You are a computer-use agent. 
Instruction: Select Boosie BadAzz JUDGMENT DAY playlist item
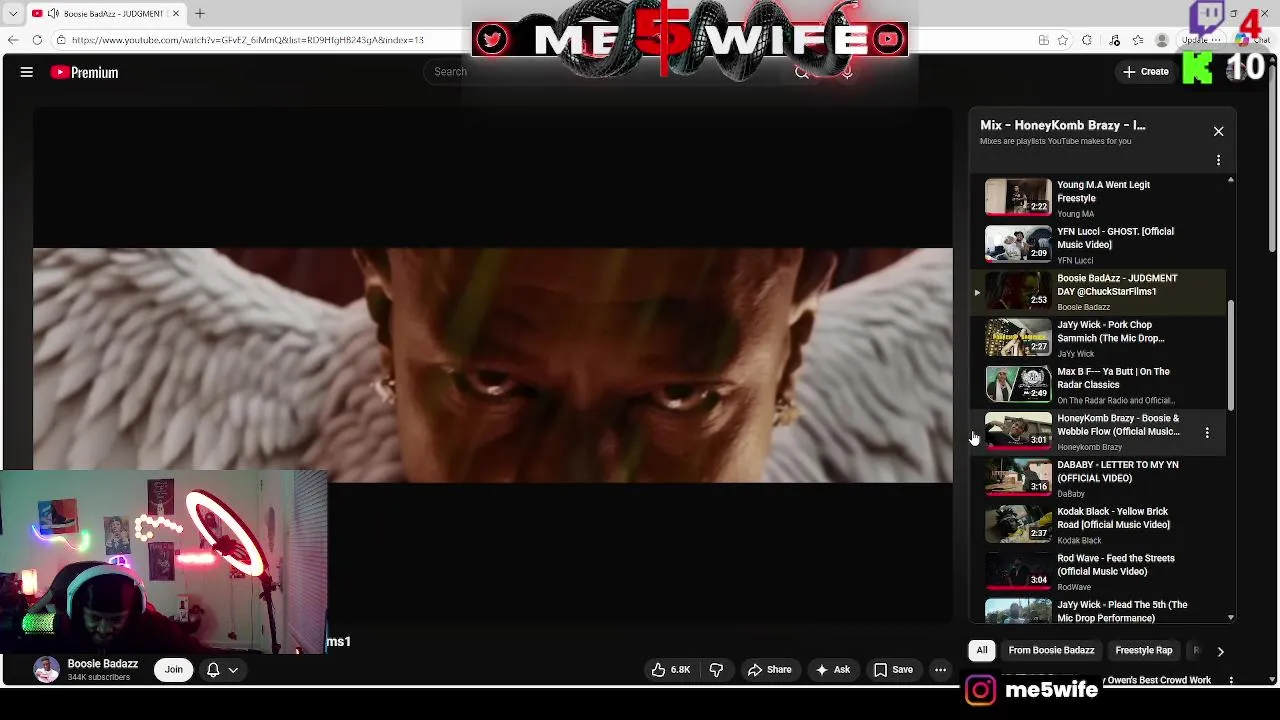(x=1098, y=291)
